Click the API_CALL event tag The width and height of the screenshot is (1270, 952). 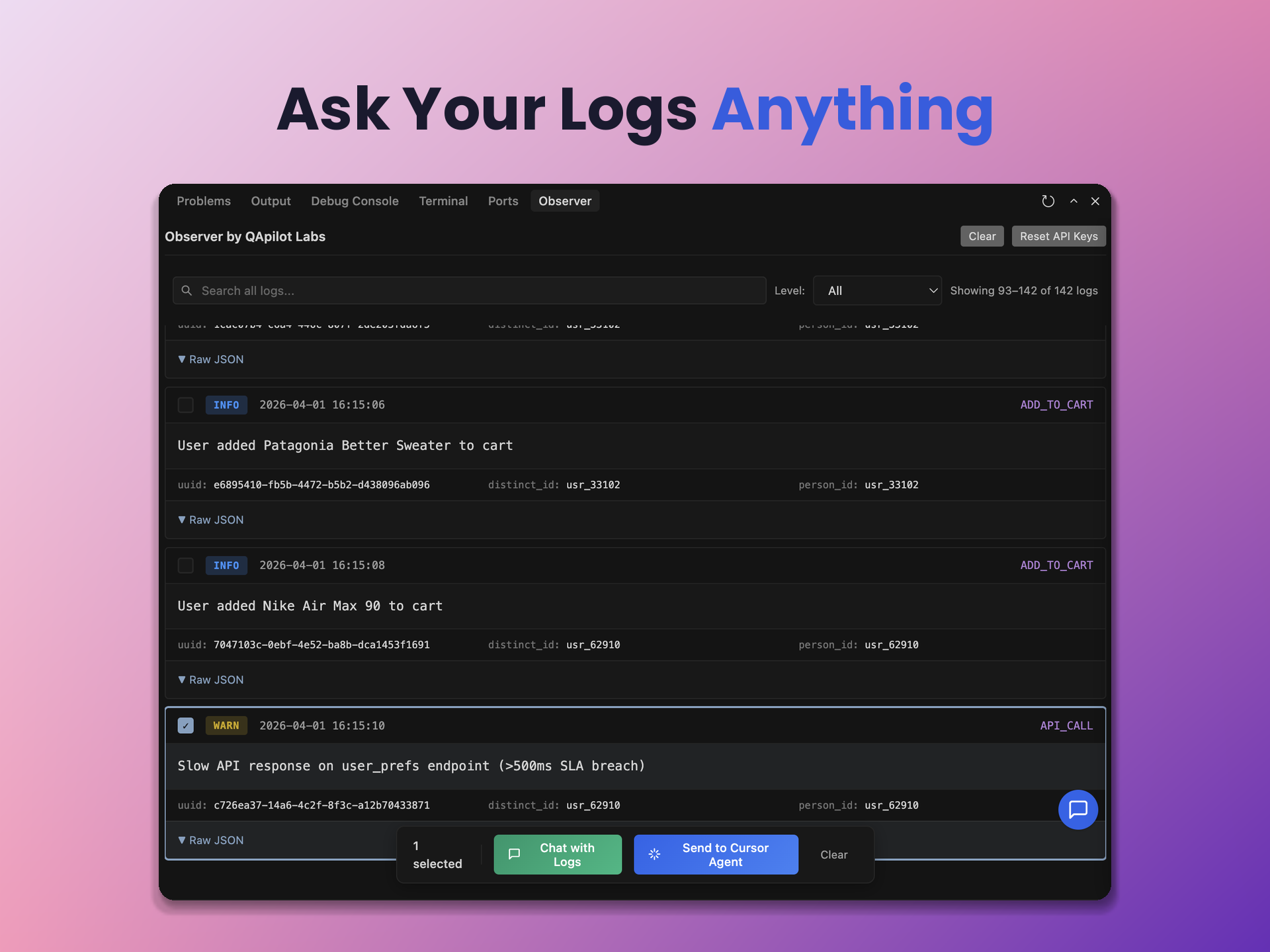tap(1066, 725)
